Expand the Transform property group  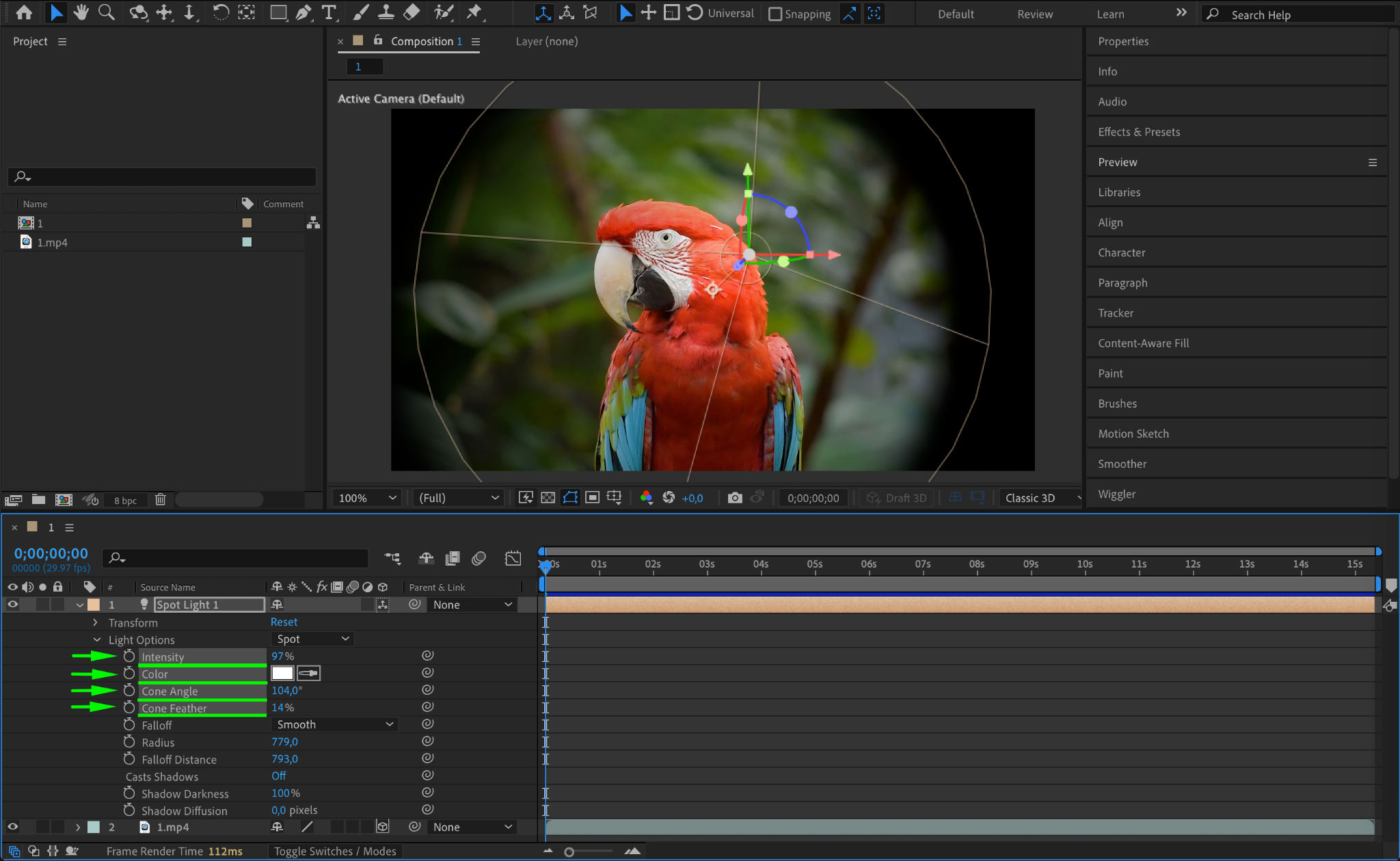(95, 622)
